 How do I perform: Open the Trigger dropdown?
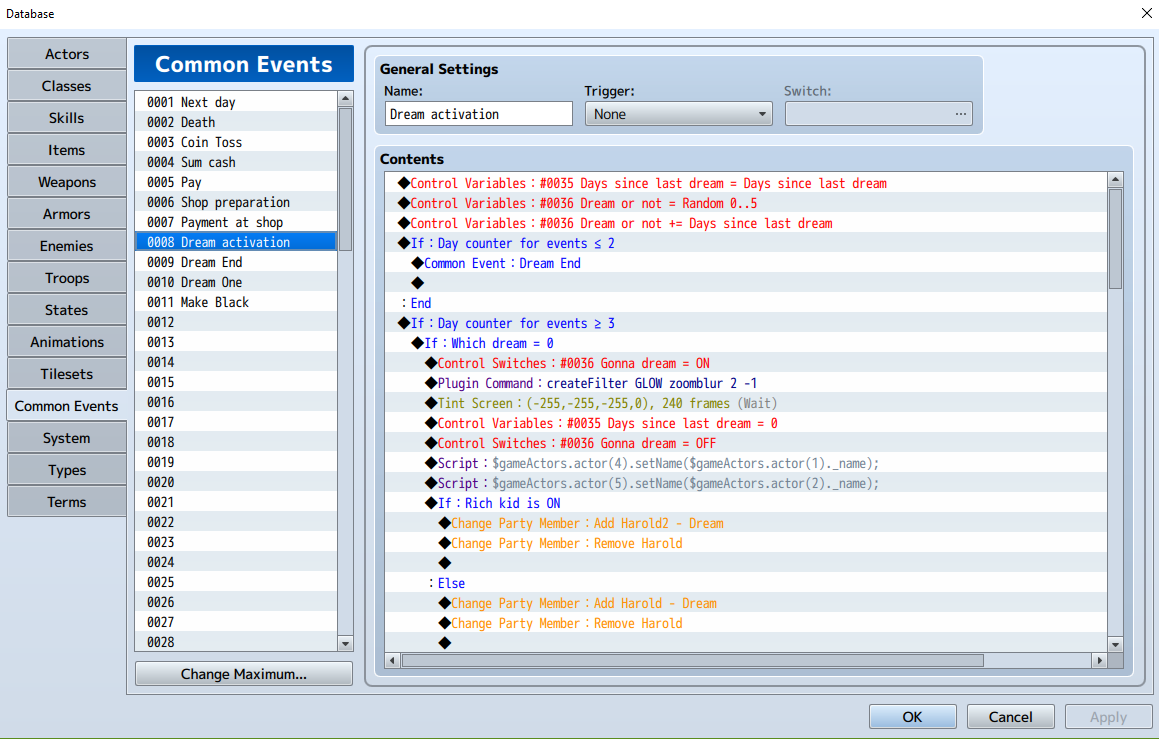(679, 114)
